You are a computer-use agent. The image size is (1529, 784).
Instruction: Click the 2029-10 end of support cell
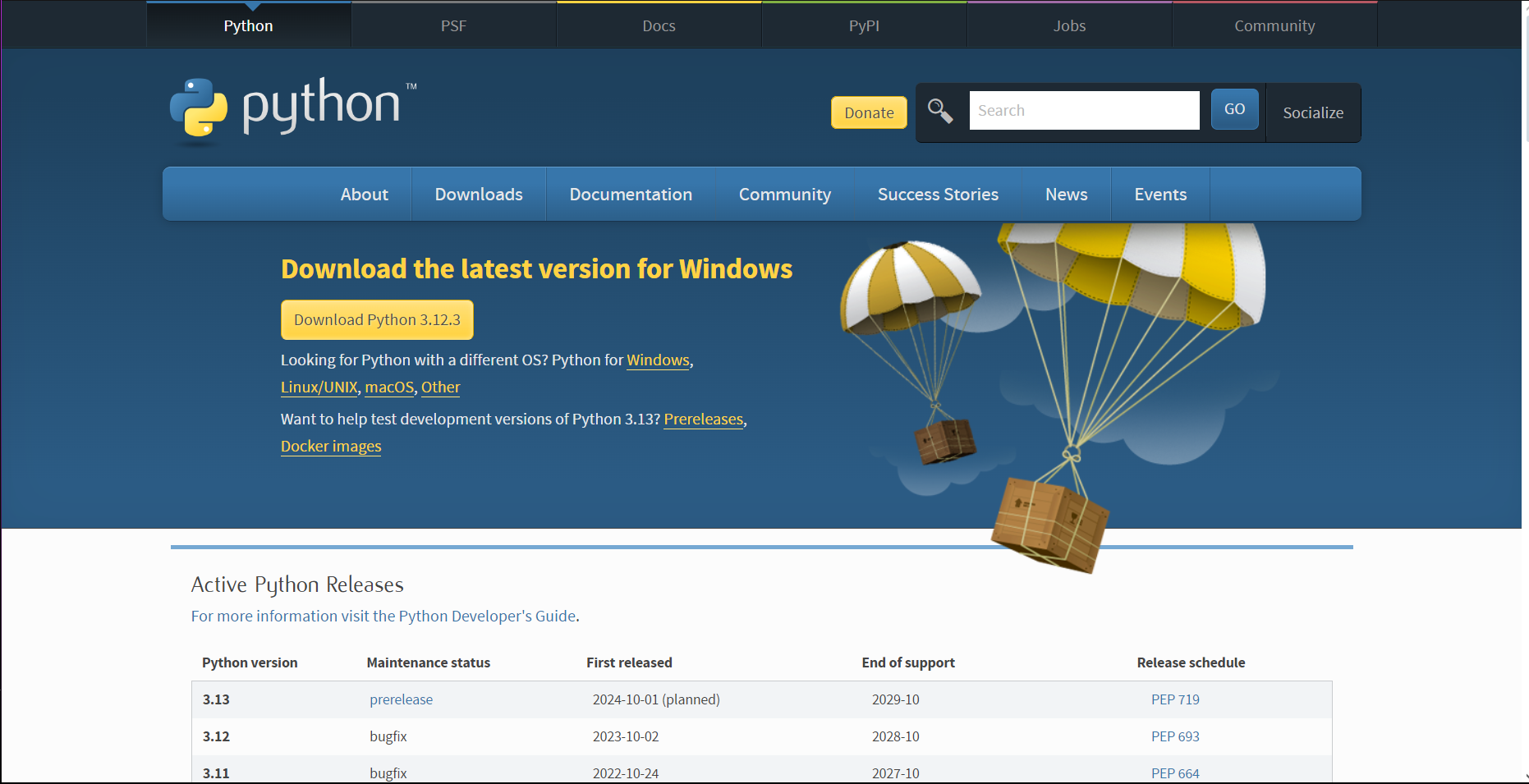(895, 699)
